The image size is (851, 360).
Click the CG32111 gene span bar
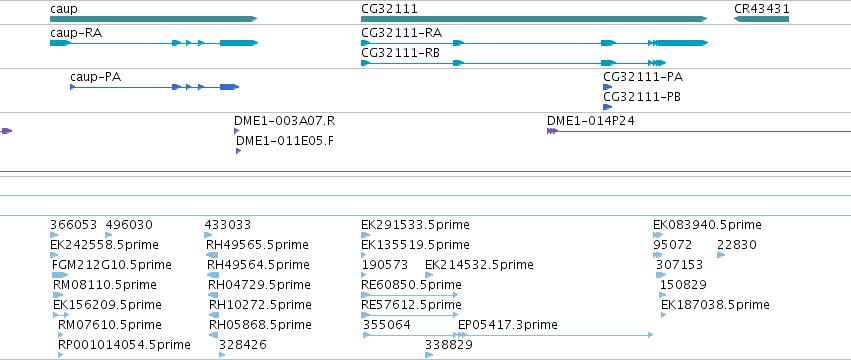click(x=534, y=19)
